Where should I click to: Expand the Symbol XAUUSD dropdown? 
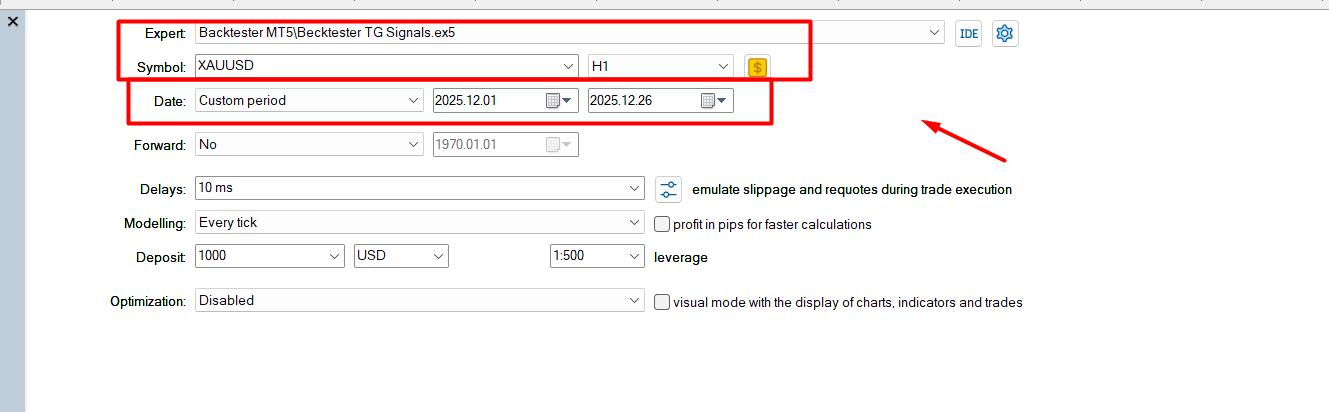coord(568,66)
